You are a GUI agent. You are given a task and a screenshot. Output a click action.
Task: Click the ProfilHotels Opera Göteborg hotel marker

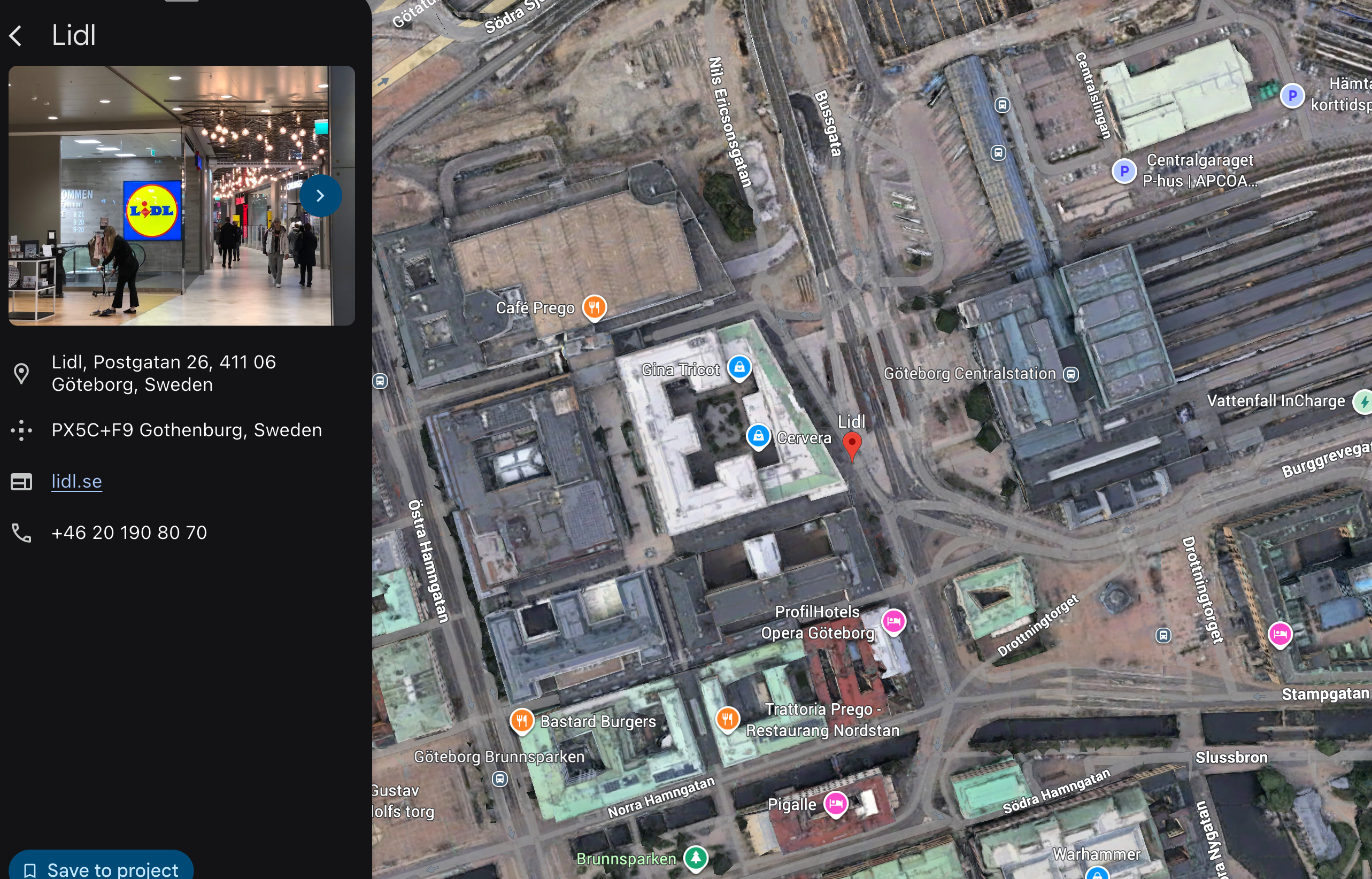coord(893,621)
